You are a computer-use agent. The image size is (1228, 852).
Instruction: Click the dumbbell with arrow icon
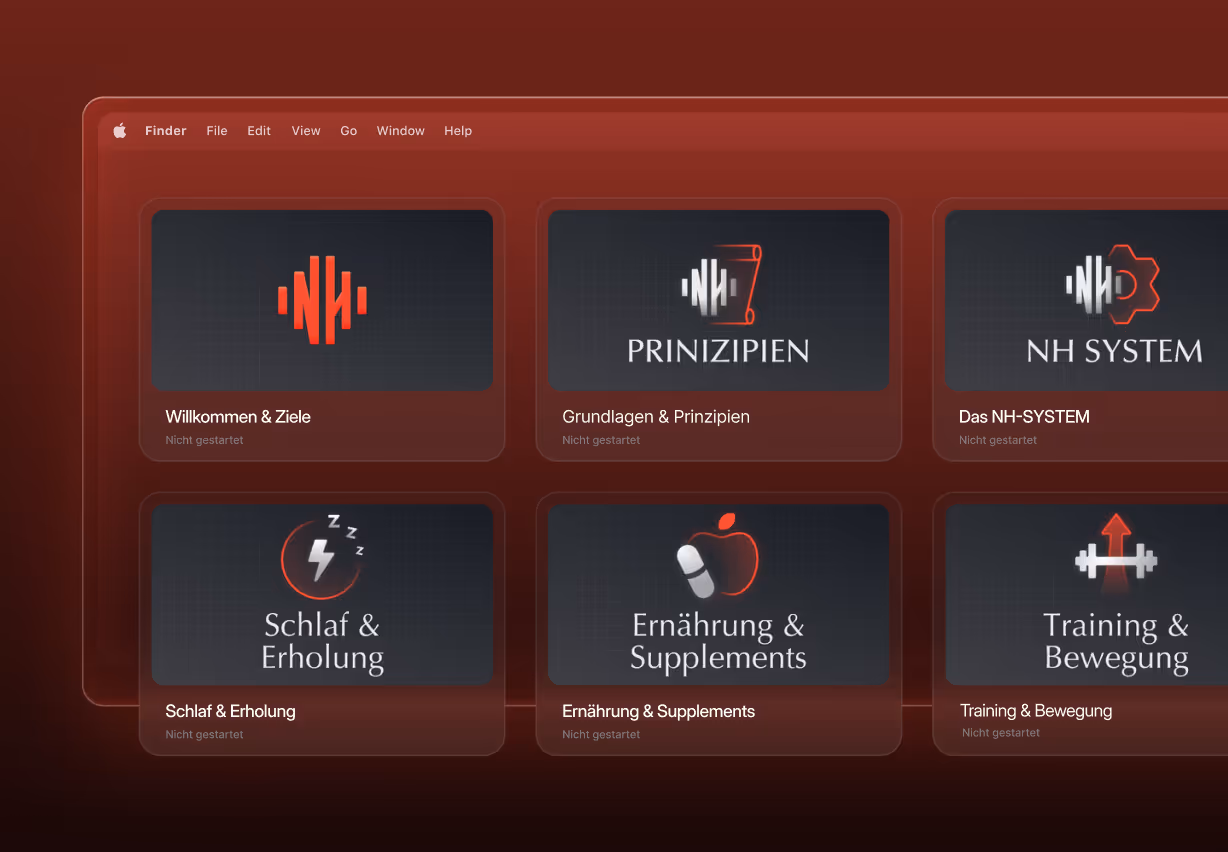pyautogui.click(x=1116, y=556)
